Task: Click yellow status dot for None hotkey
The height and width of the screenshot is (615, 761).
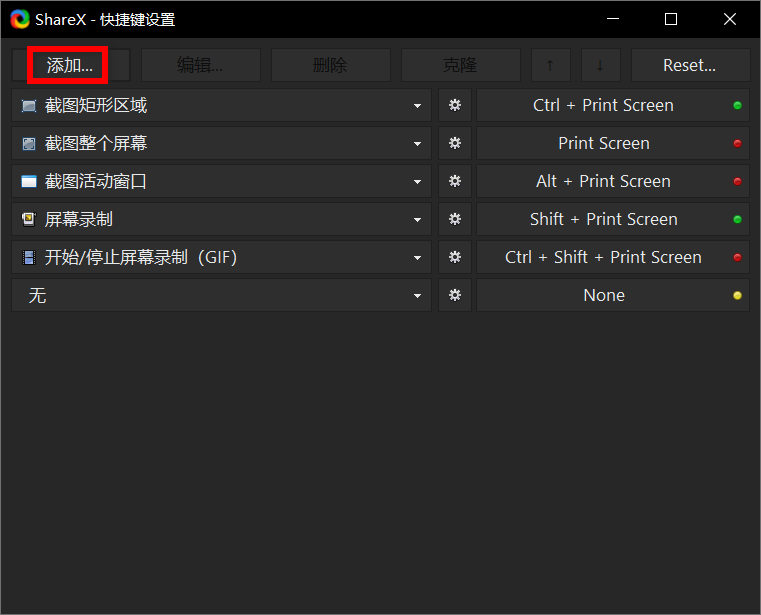Action: pyautogui.click(x=737, y=295)
